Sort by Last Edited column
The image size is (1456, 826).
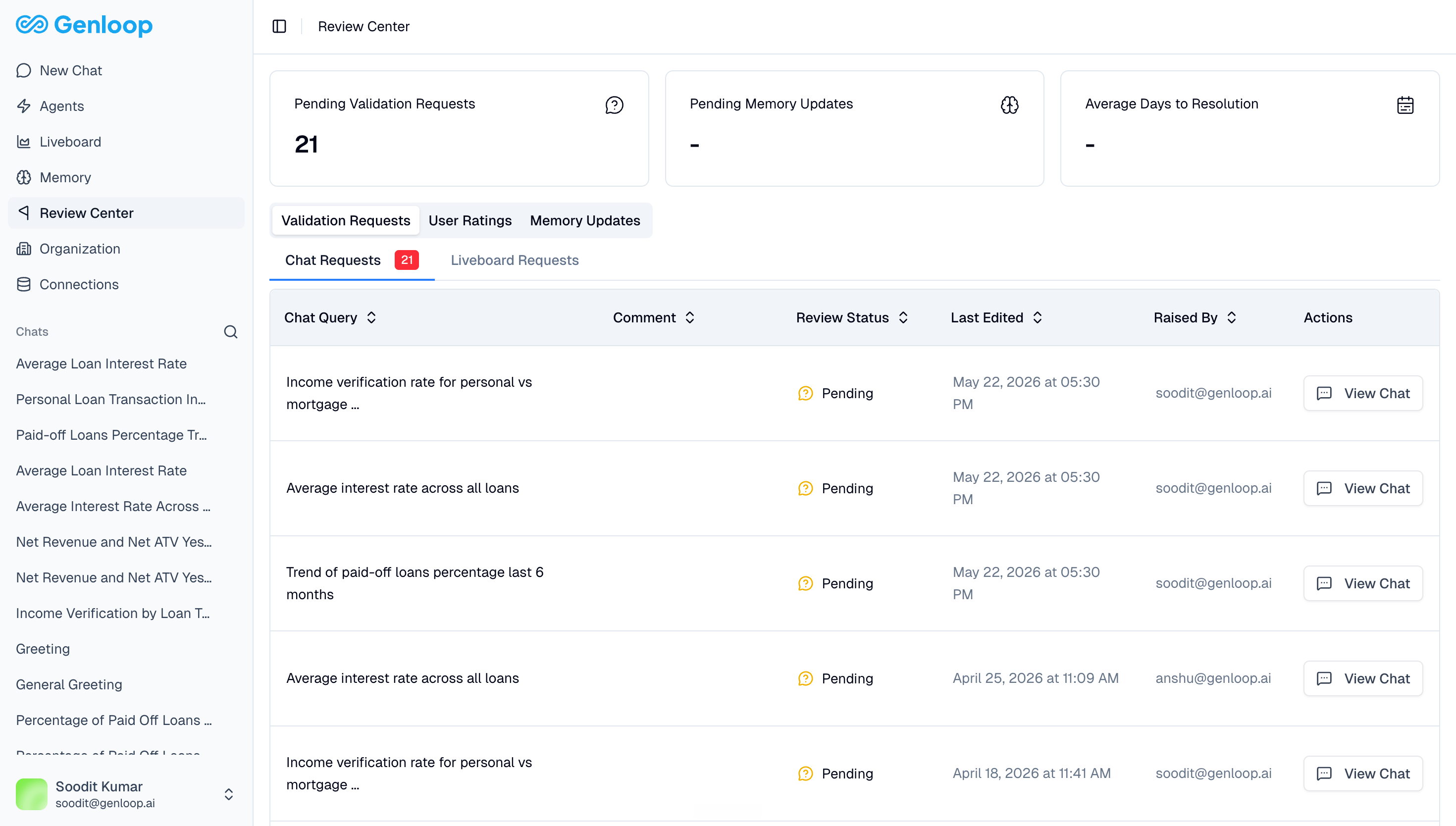coord(996,318)
